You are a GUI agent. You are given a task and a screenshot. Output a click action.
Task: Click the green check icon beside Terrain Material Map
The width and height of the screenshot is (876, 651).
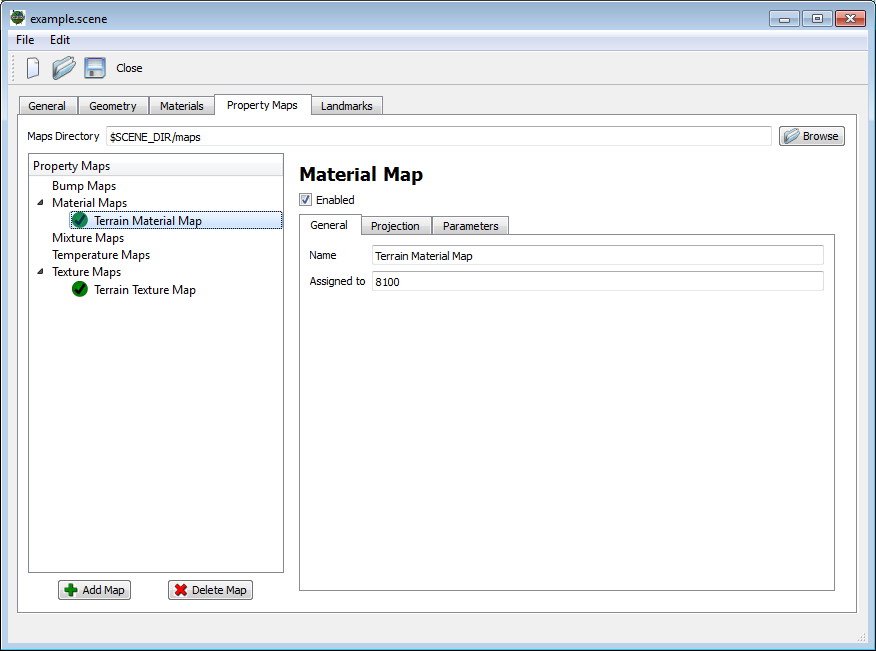tap(80, 221)
